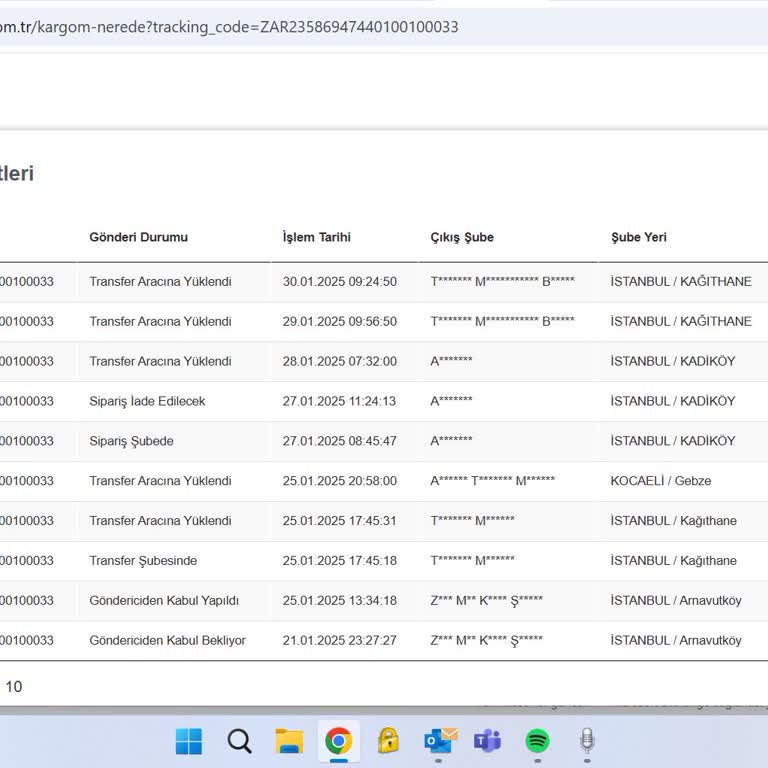Launch File Explorer from the taskbar

pyautogui.click(x=289, y=741)
